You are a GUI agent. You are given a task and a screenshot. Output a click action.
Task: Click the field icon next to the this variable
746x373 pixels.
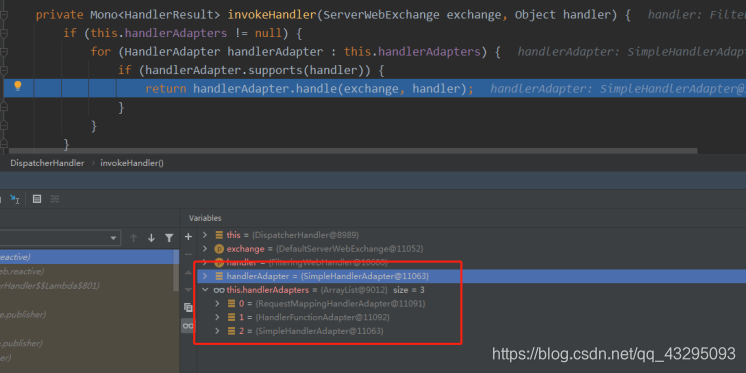(219, 235)
